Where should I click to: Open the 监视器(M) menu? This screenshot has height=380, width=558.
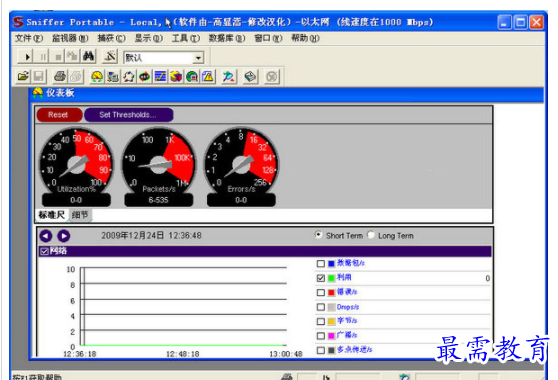coord(70,38)
